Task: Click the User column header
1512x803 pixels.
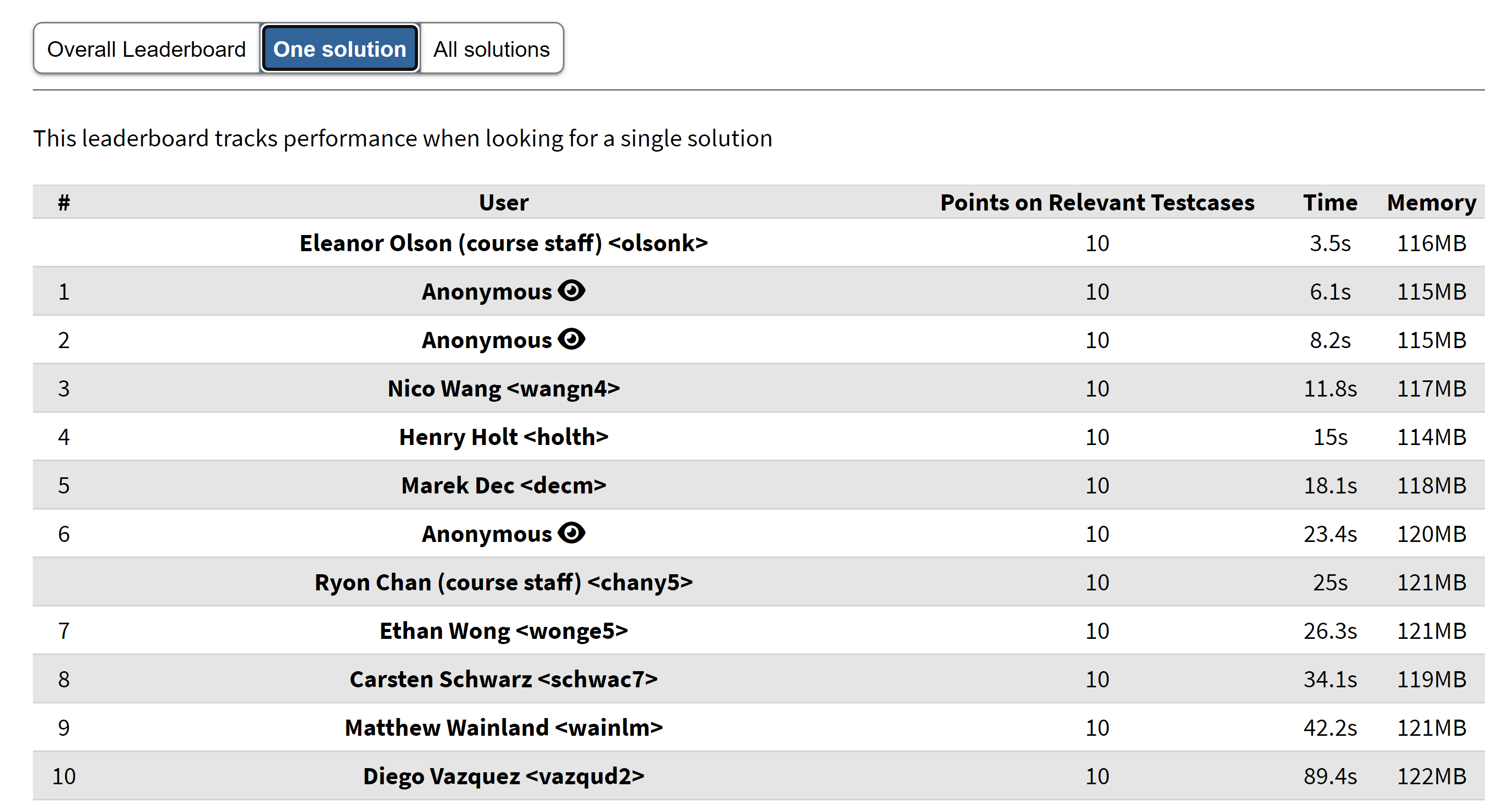Action: click(x=503, y=203)
